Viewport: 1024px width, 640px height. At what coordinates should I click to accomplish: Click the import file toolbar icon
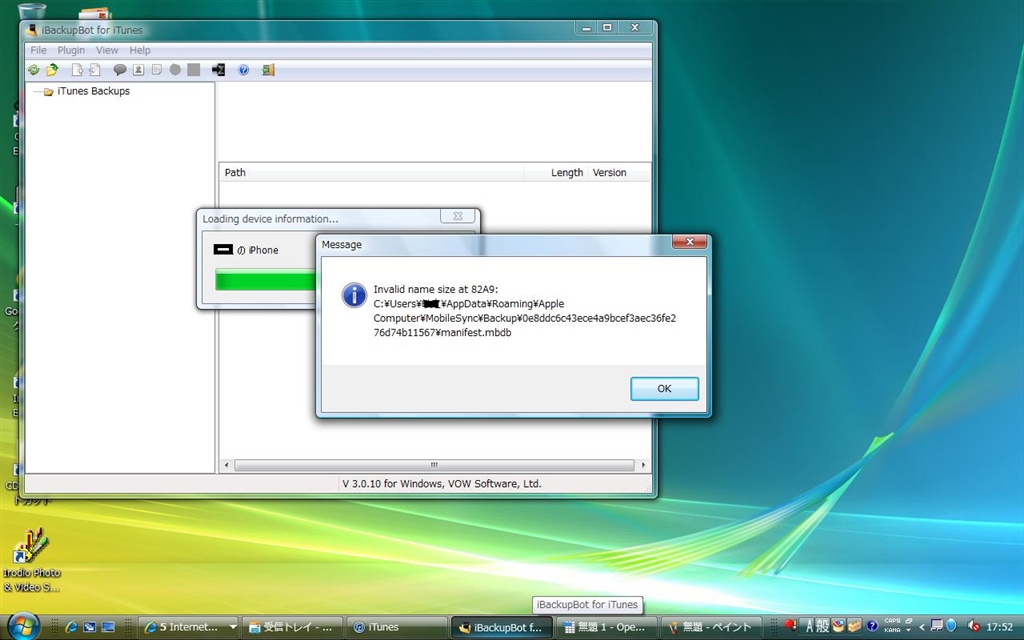click(95, 70)
